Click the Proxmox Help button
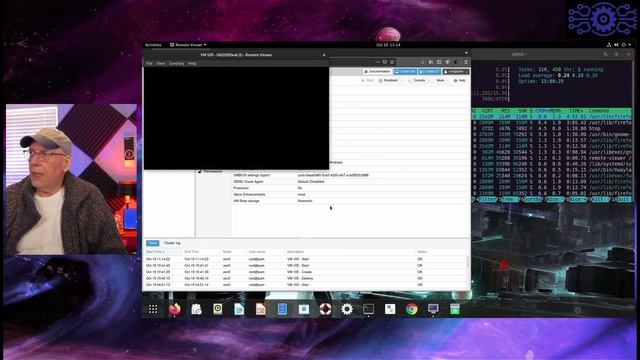This screenshot has height=360, width=640. click(460, 80)
